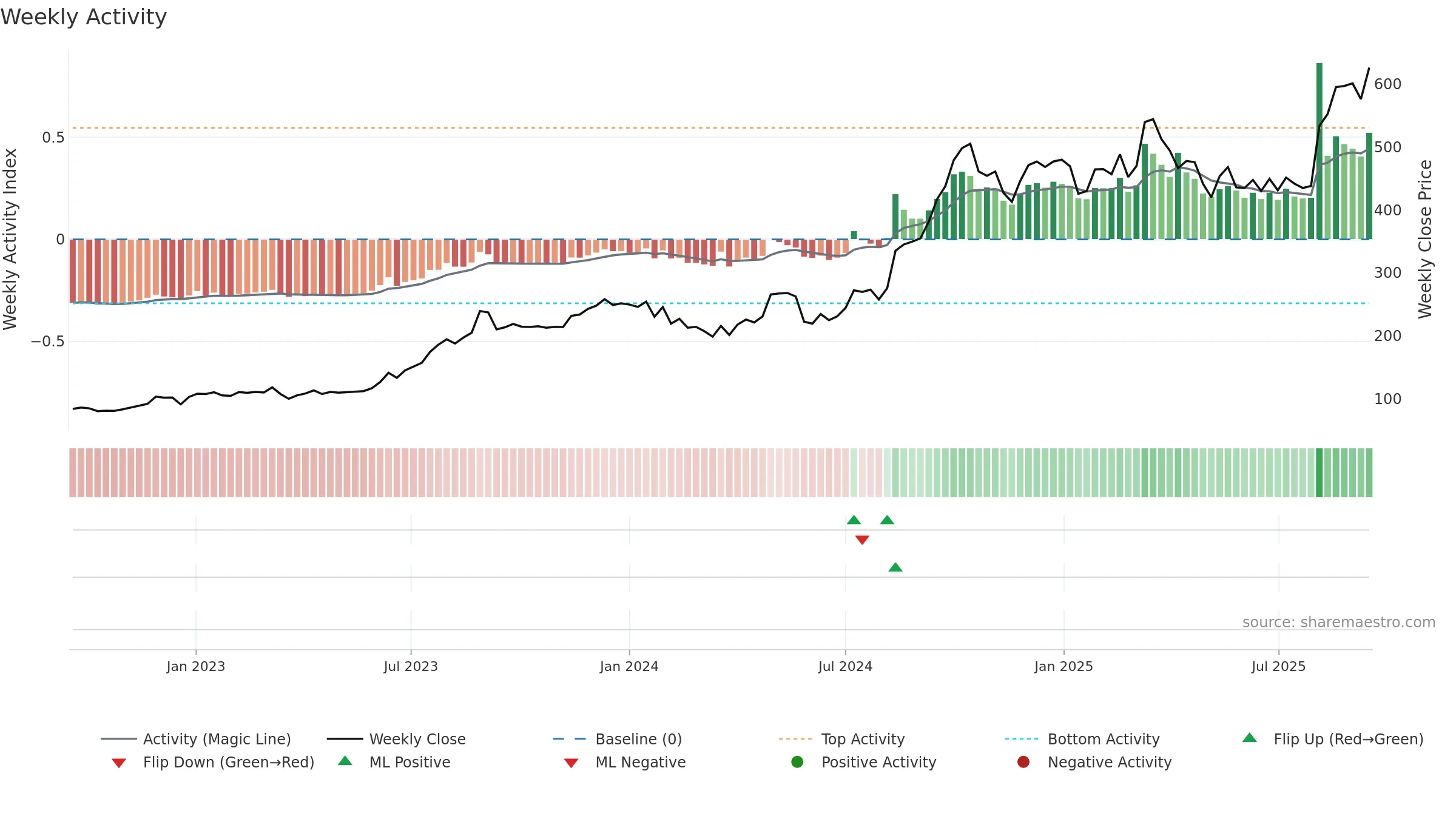Image resolution: width=1456 pixels, height=819 pixels.
Task: Toggle the Baseline (0) legend entry
Action: tap(618, 739)
